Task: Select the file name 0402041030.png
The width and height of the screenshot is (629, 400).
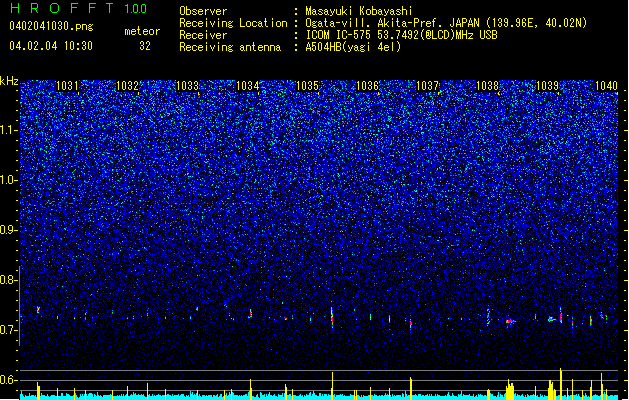Action: pyautogui.click(x=51, y=26)
